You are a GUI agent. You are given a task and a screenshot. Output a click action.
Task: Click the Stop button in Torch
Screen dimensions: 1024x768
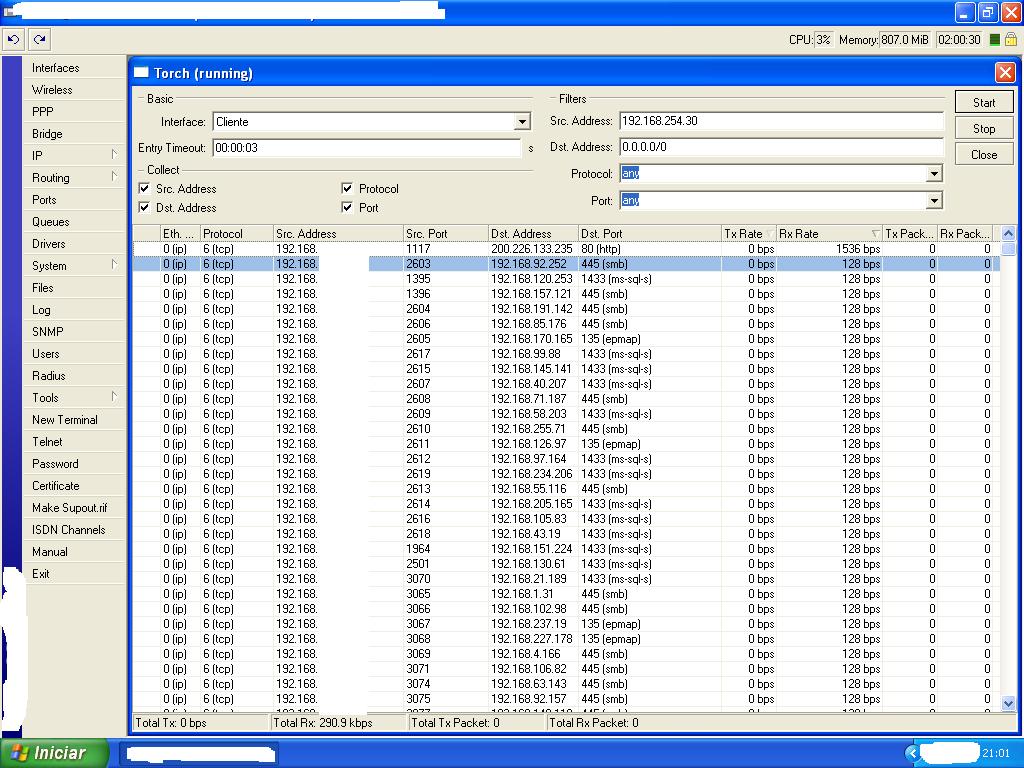pos(984,129)
